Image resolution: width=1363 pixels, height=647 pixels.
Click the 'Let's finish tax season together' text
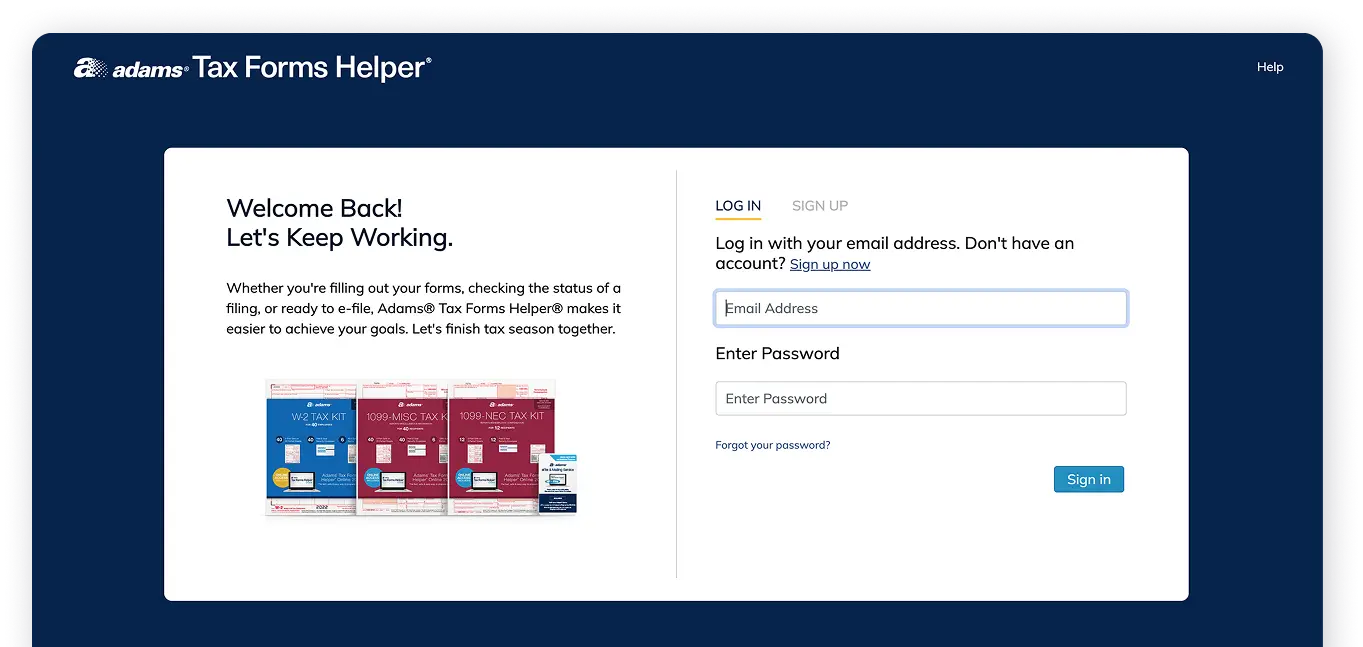point(513,329)
